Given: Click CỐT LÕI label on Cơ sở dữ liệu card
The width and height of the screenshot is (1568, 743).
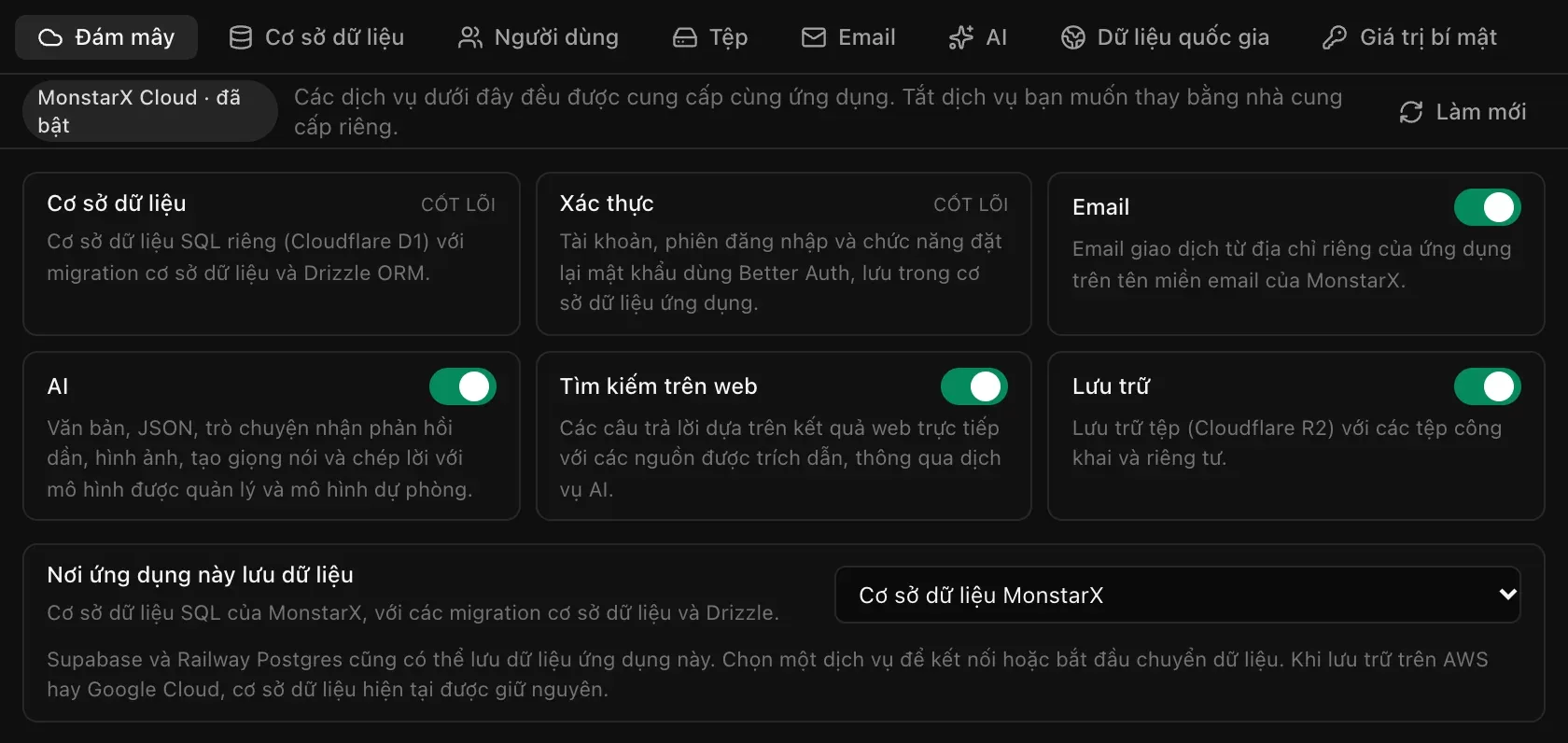Looking at the screenshot, I should [x=458, y=204].
